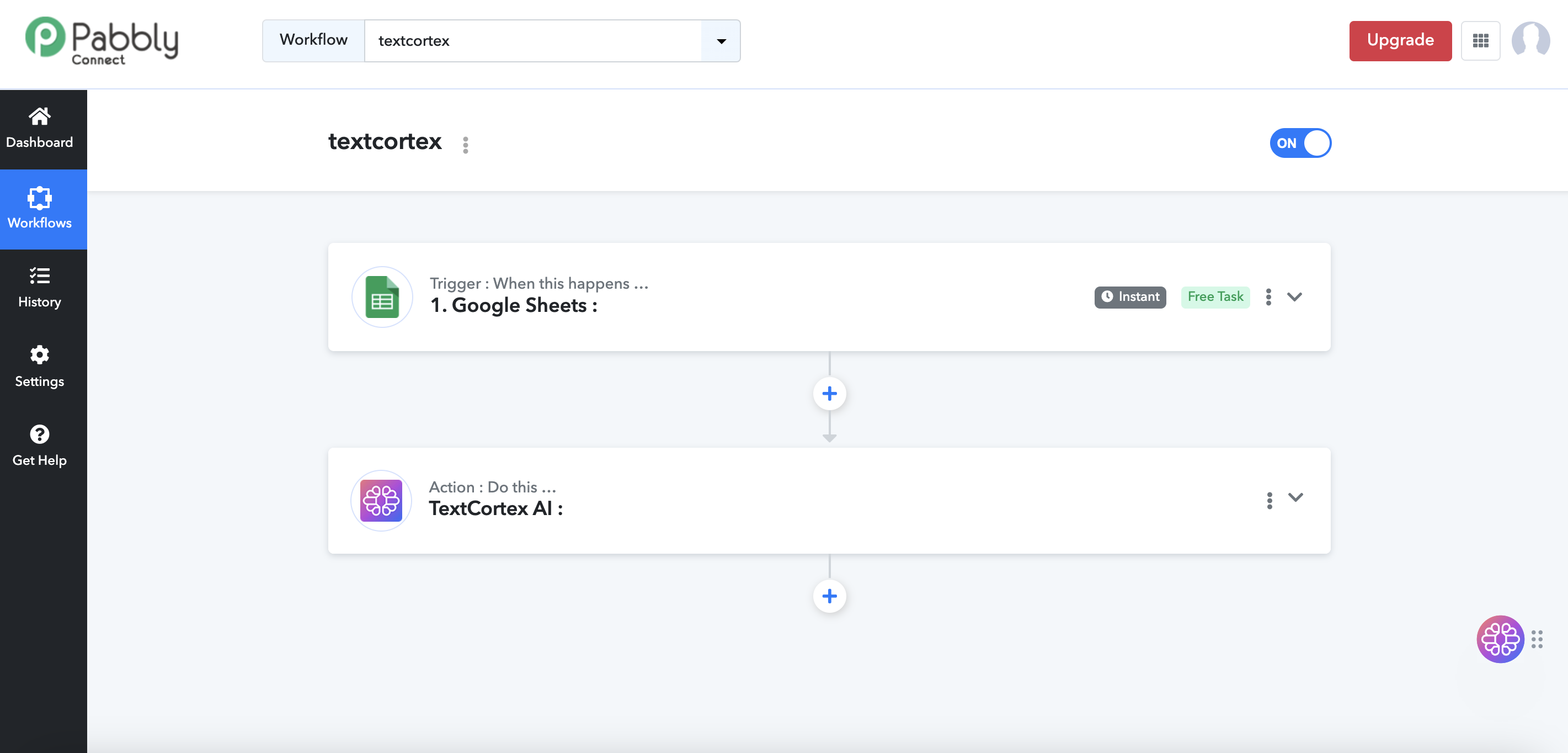This screenshot has width=1568, height=753.
Task: Open the History section
Action: (x=40, y=288)
